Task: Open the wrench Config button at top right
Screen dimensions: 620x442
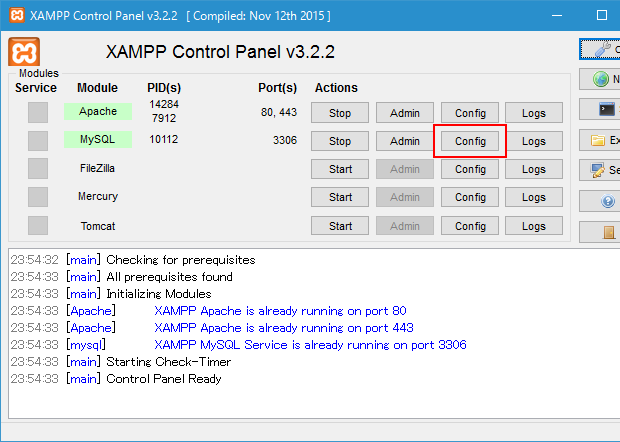Action: point(600,49)
